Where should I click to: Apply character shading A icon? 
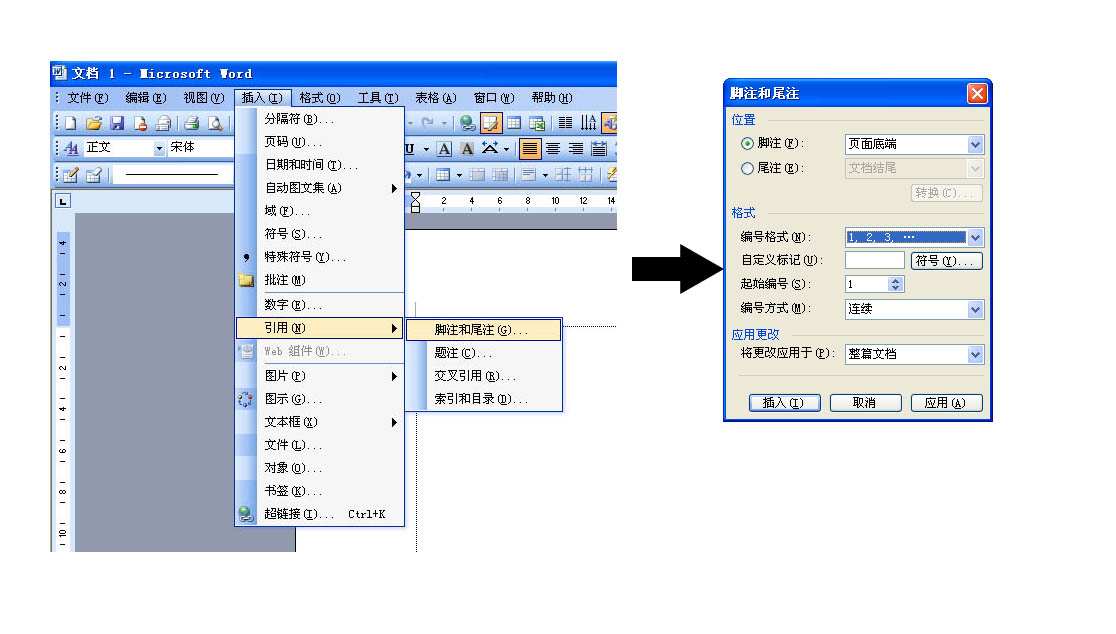[x=467, y=149]
